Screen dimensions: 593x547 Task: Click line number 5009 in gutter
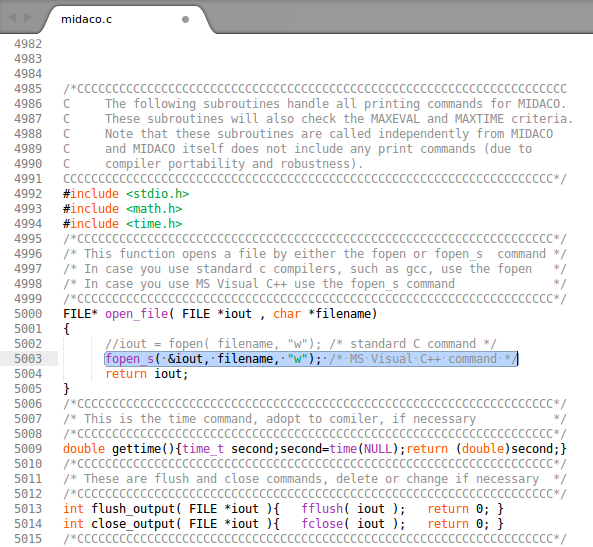28,449
